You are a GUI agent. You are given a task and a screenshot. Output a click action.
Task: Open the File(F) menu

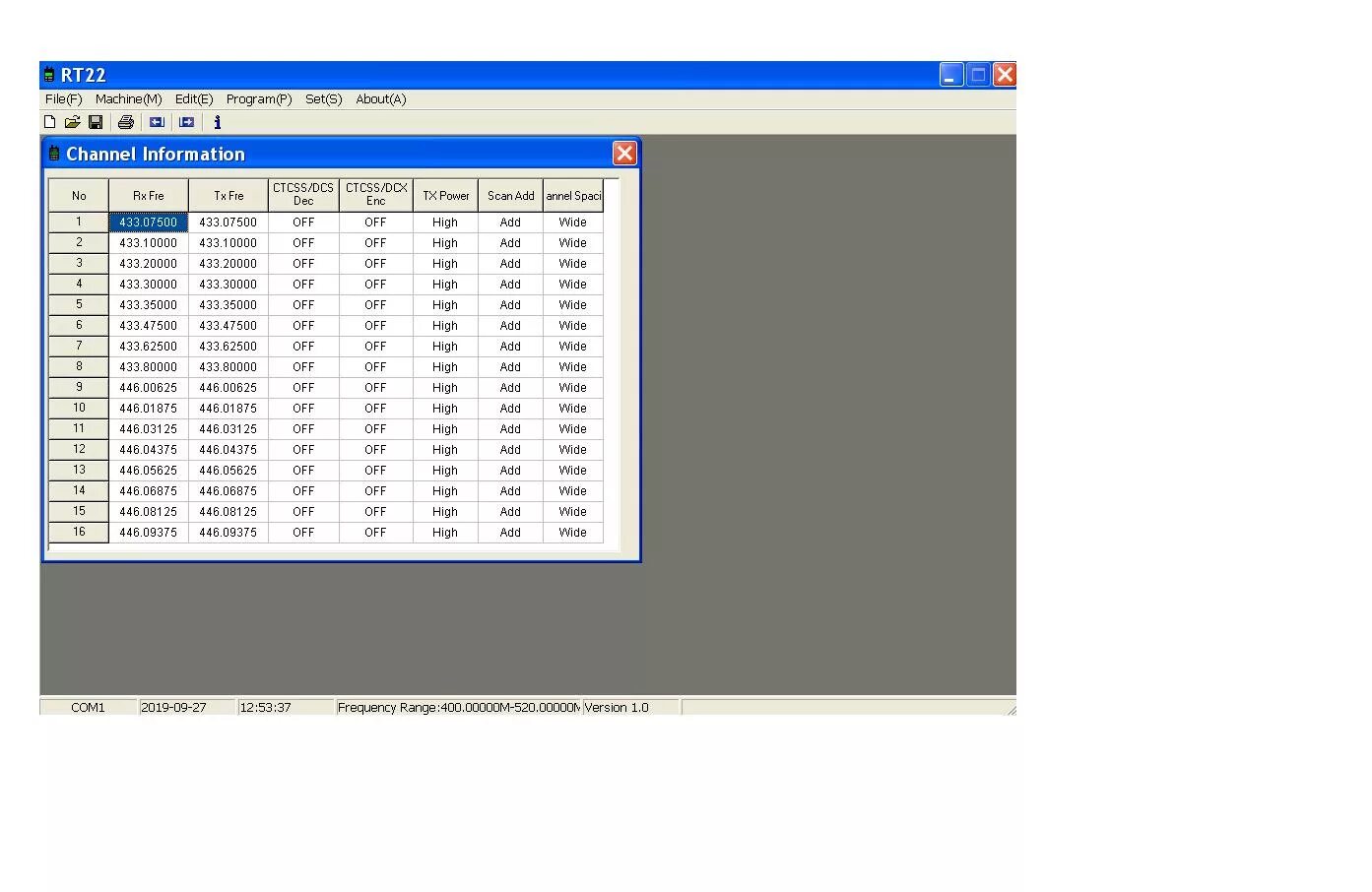[x=64, y=99]
